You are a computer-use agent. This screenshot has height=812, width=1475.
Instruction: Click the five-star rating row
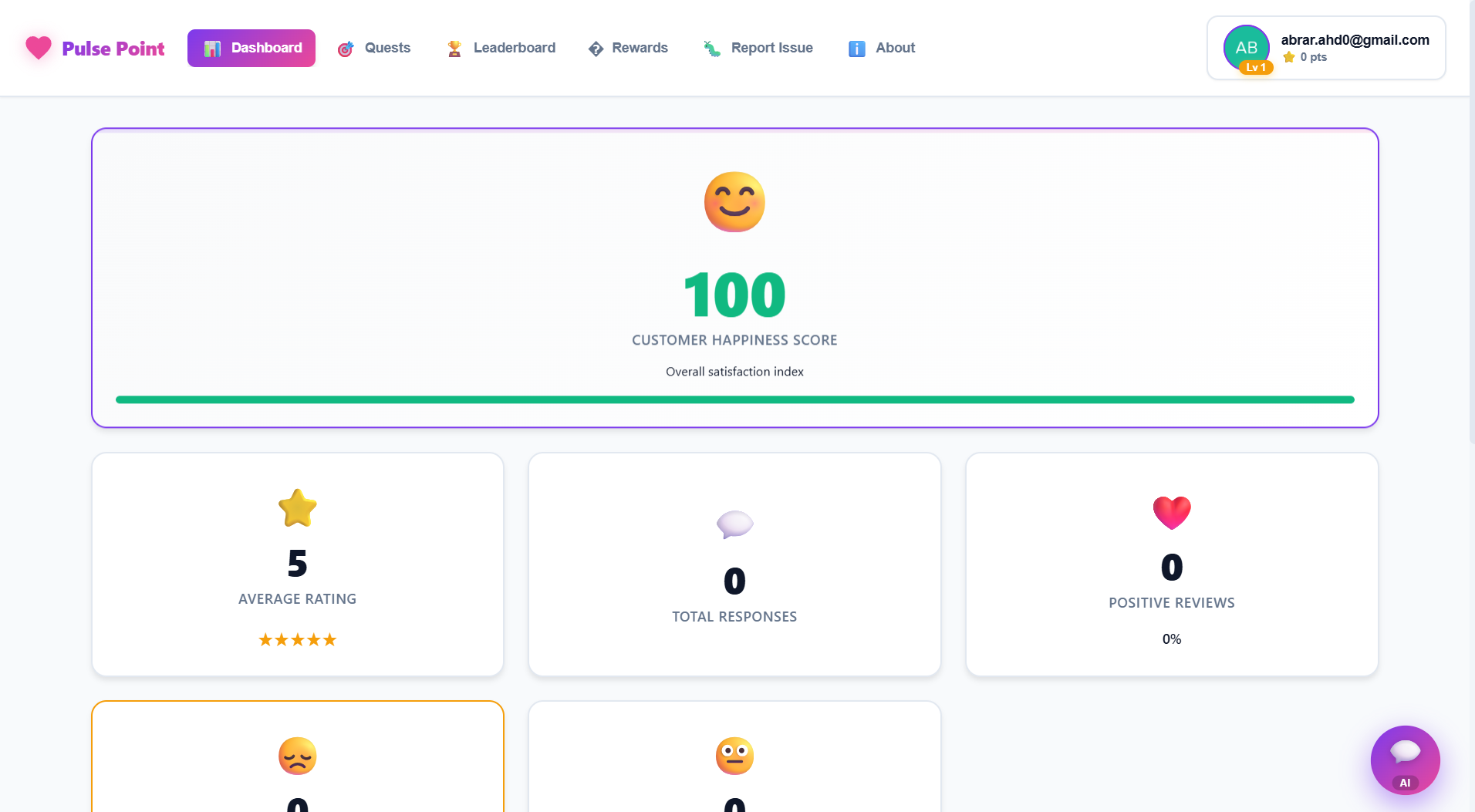[x=298, y=639]
